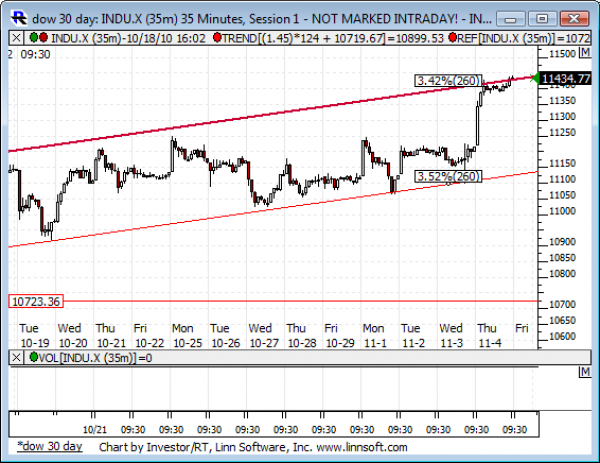The image size is (600, 463).
Task: Click the green VOL indicator dot
Action: tap(34, 357)
